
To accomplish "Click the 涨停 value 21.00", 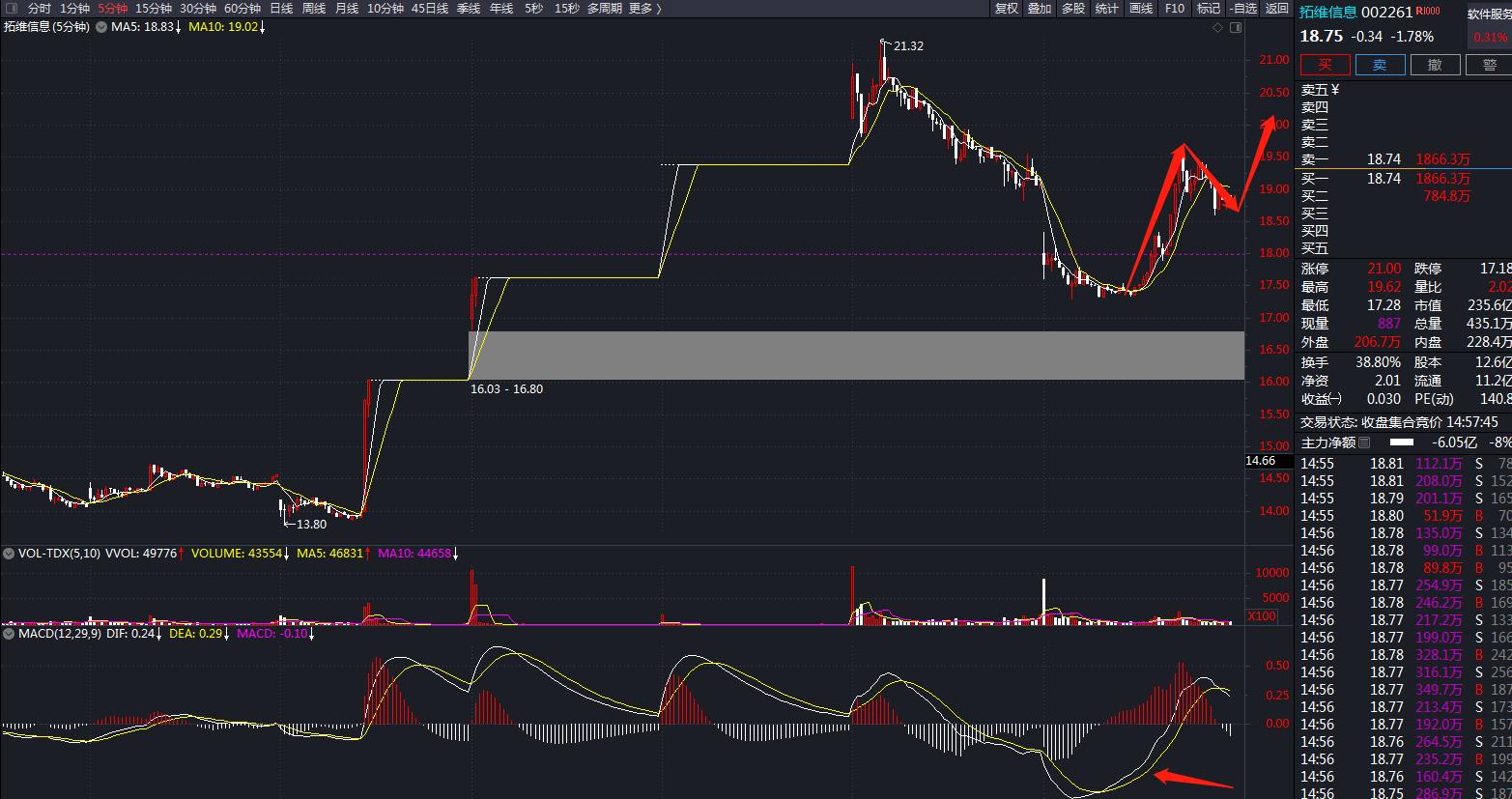I will [x=1384, y=269].
